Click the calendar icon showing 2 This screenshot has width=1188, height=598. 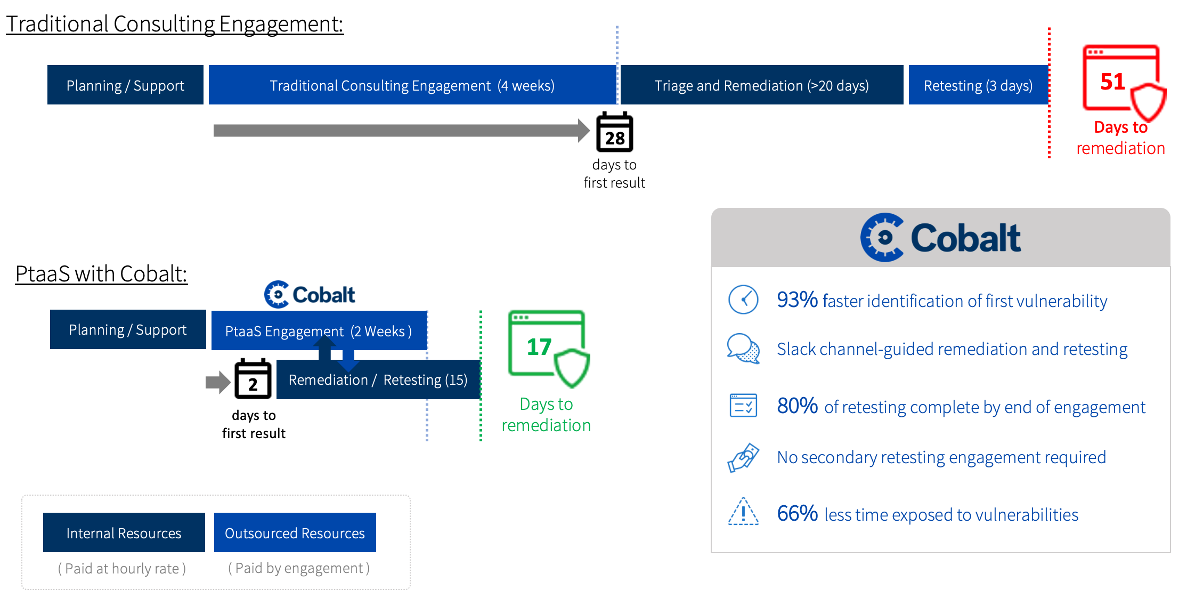[253, 381]
